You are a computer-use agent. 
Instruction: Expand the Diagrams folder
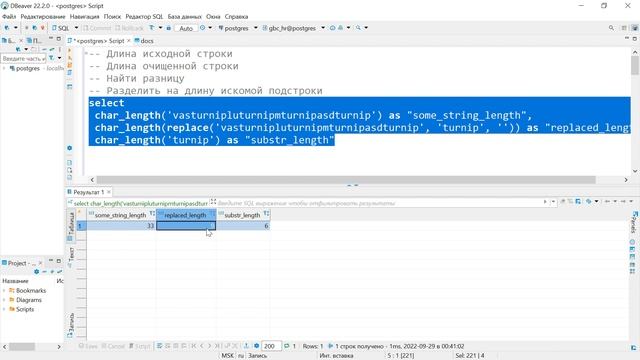pos(4,300)
